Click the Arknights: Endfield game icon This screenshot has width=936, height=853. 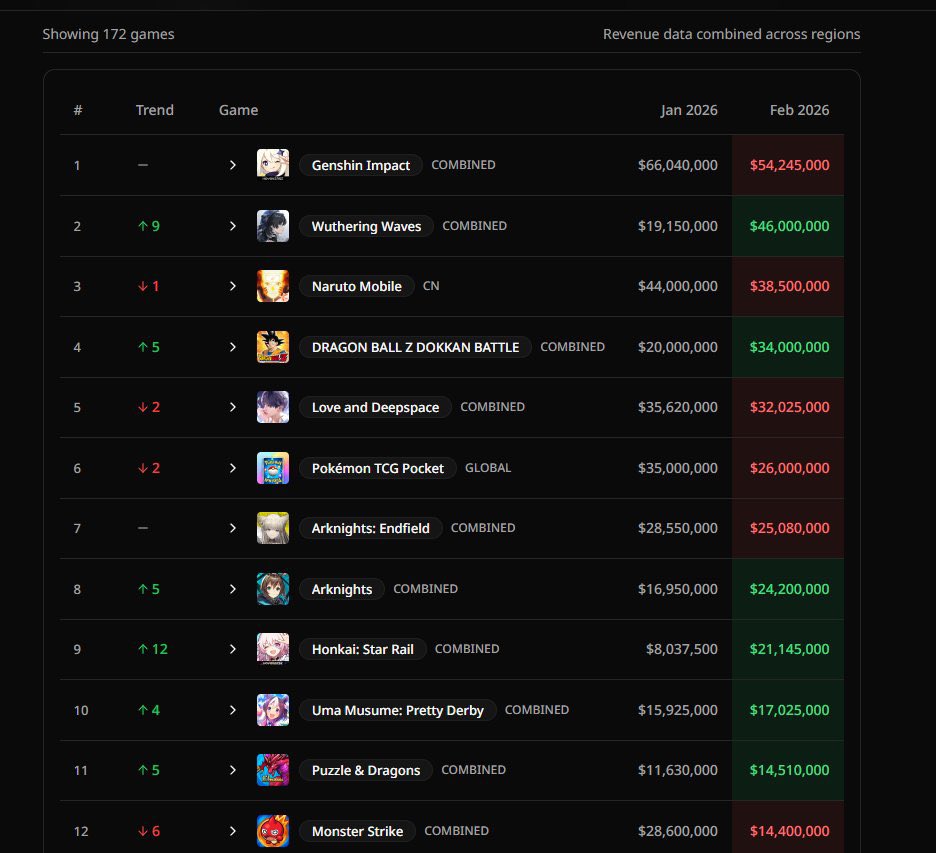pyautogui.click(x=273, y=528)
